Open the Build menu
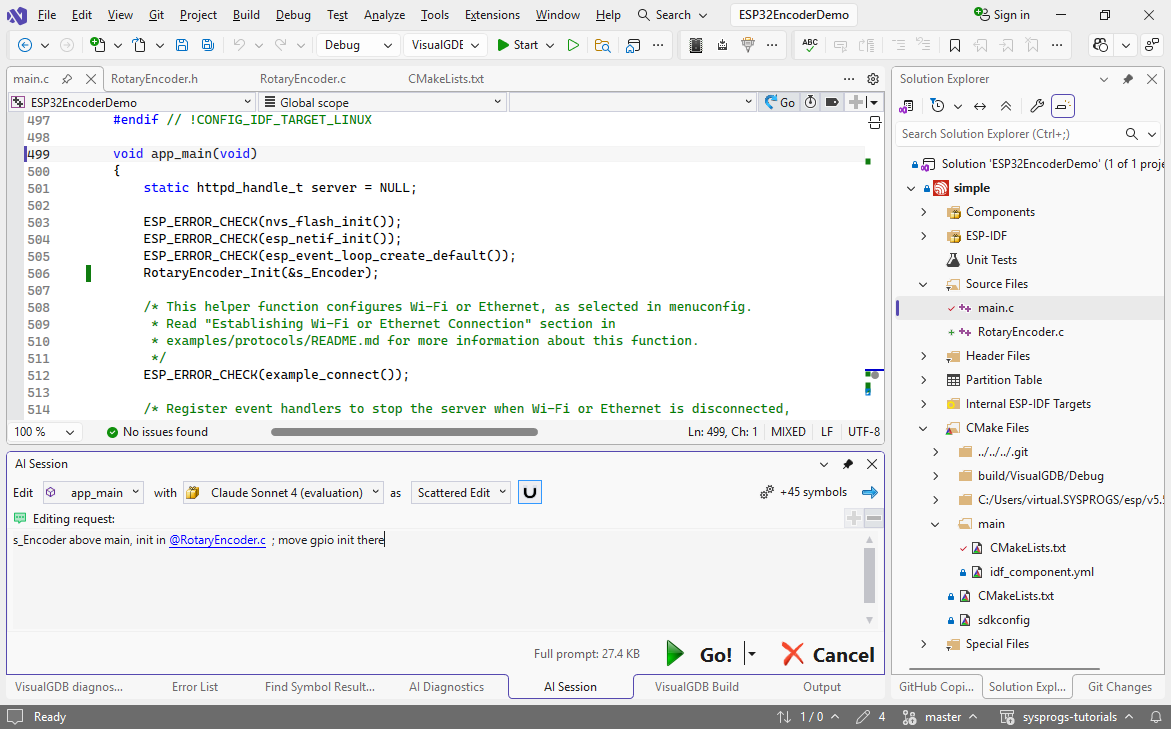1171x730 pixels. pyautogui.click(x=246, y=15)
